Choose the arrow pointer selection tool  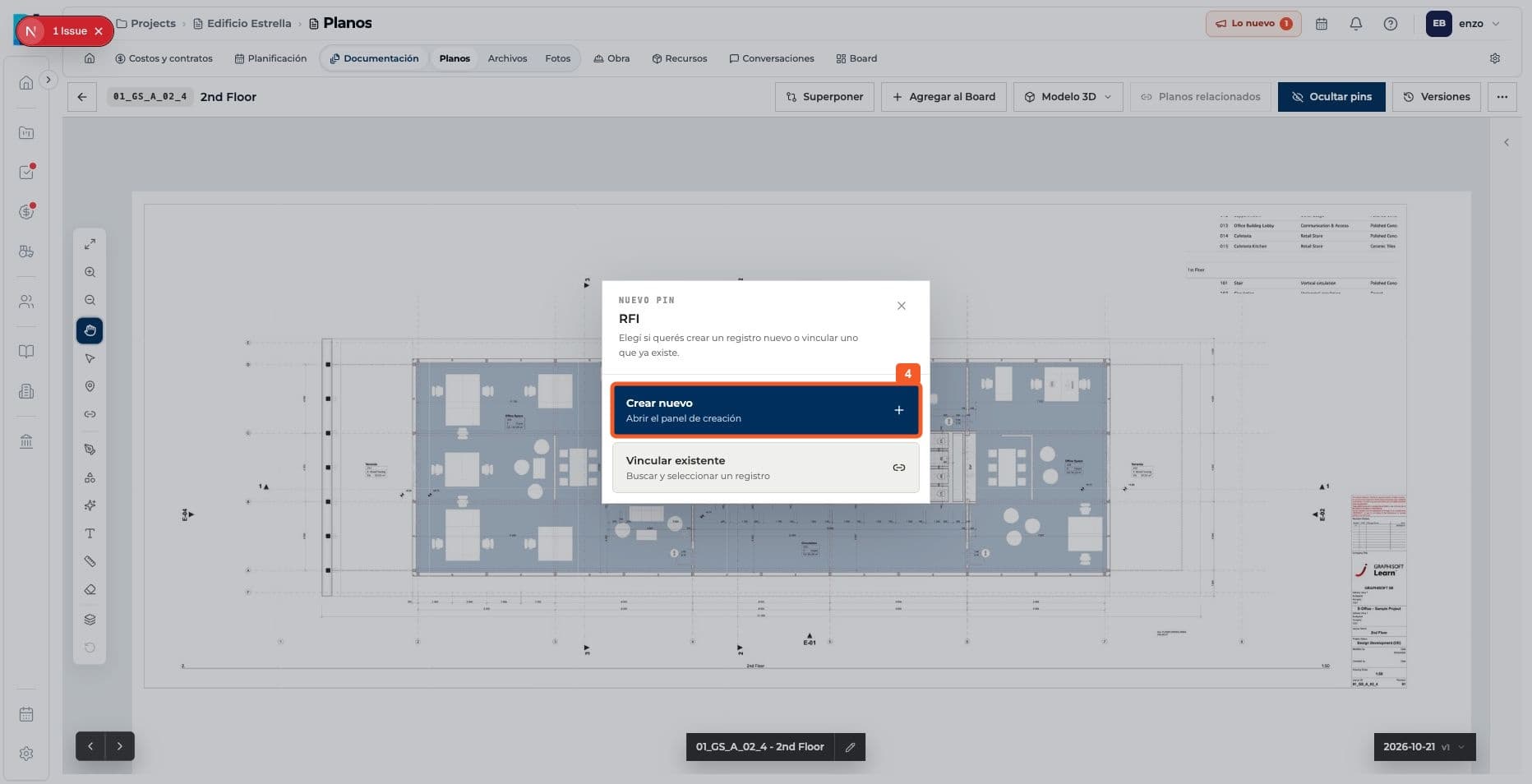click(90, 358)
